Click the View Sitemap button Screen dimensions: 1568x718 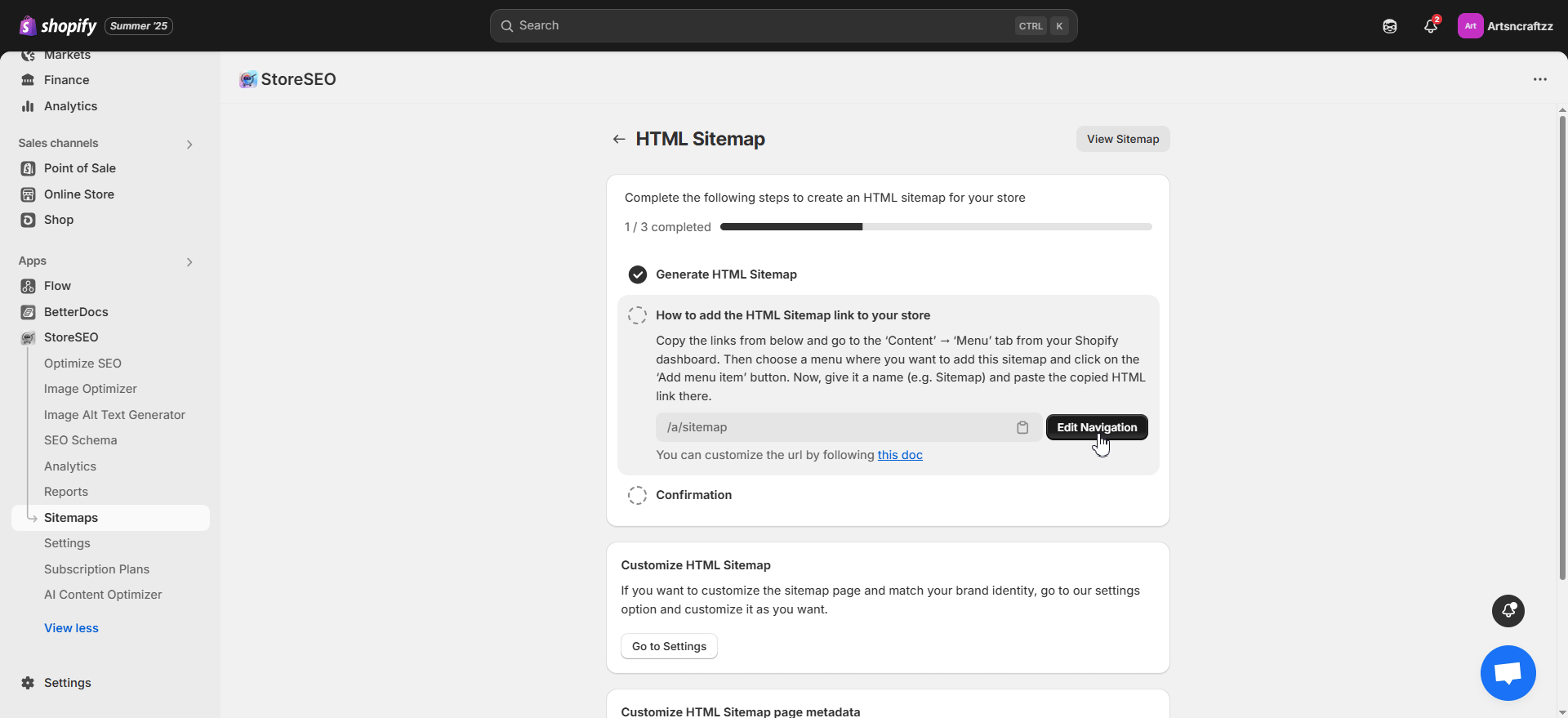coord(1123,139)
